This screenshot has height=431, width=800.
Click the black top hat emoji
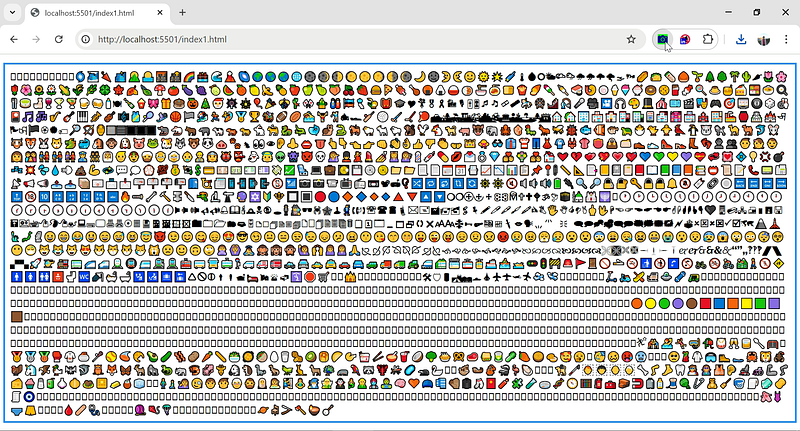click(x=648, y=104)
